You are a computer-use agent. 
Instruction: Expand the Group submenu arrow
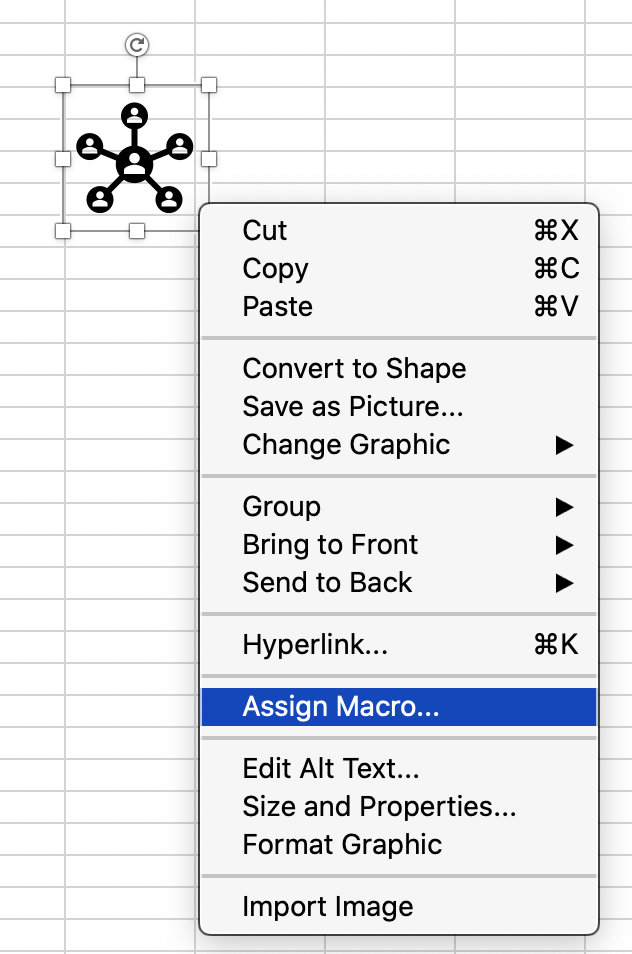pos(564,507)
